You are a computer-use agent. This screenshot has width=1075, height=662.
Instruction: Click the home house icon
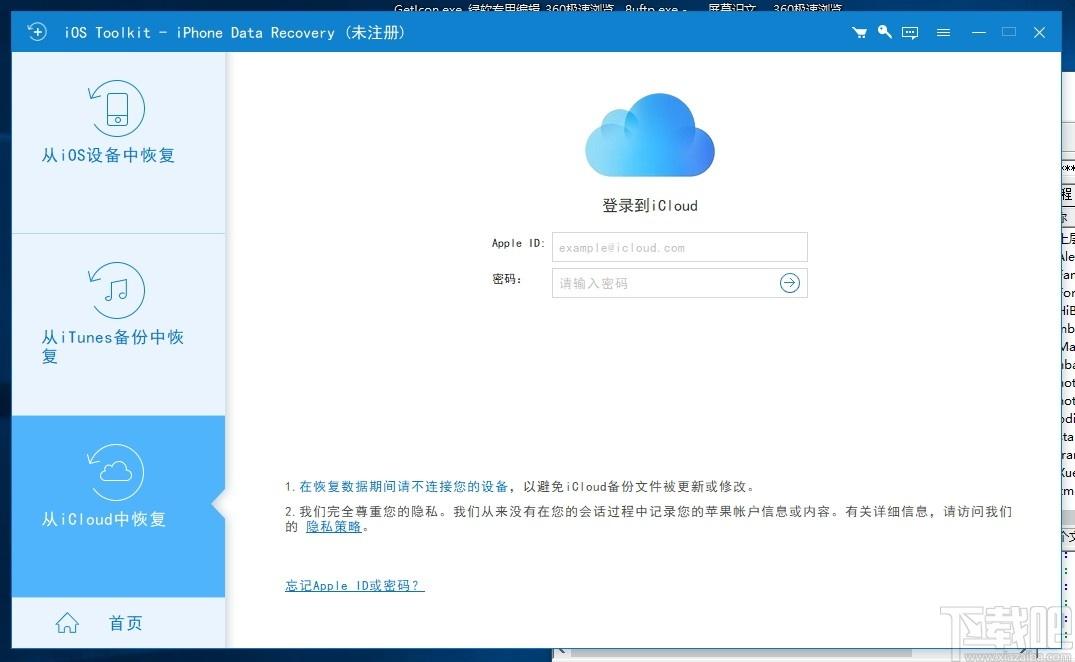pyautogui.click(x=67, y=623)
